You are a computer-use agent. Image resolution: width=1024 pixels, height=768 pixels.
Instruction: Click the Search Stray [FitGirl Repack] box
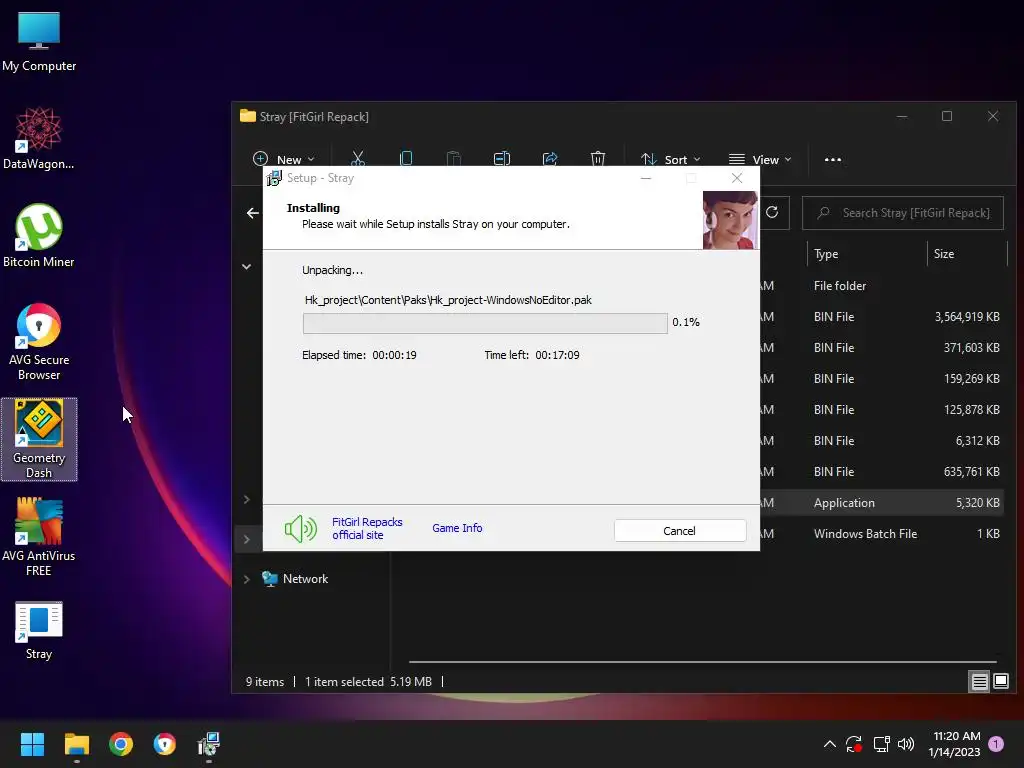(x=903, y=213)
